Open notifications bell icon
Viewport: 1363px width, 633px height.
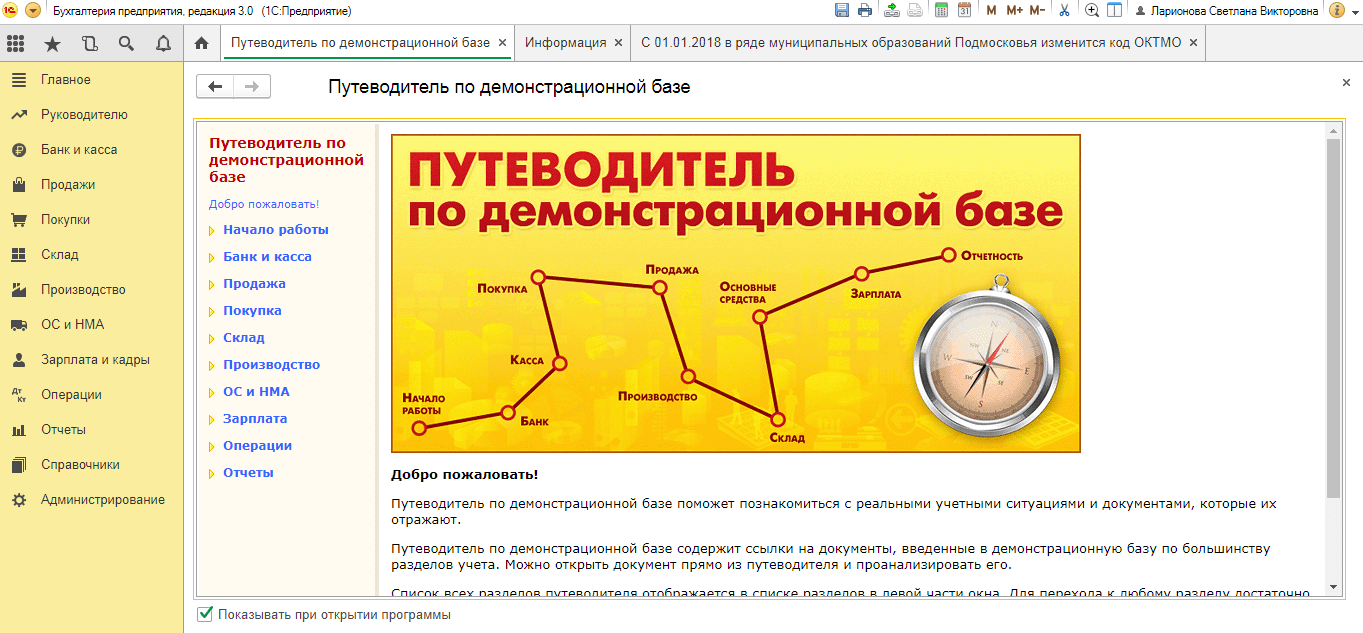click(164, 43)
